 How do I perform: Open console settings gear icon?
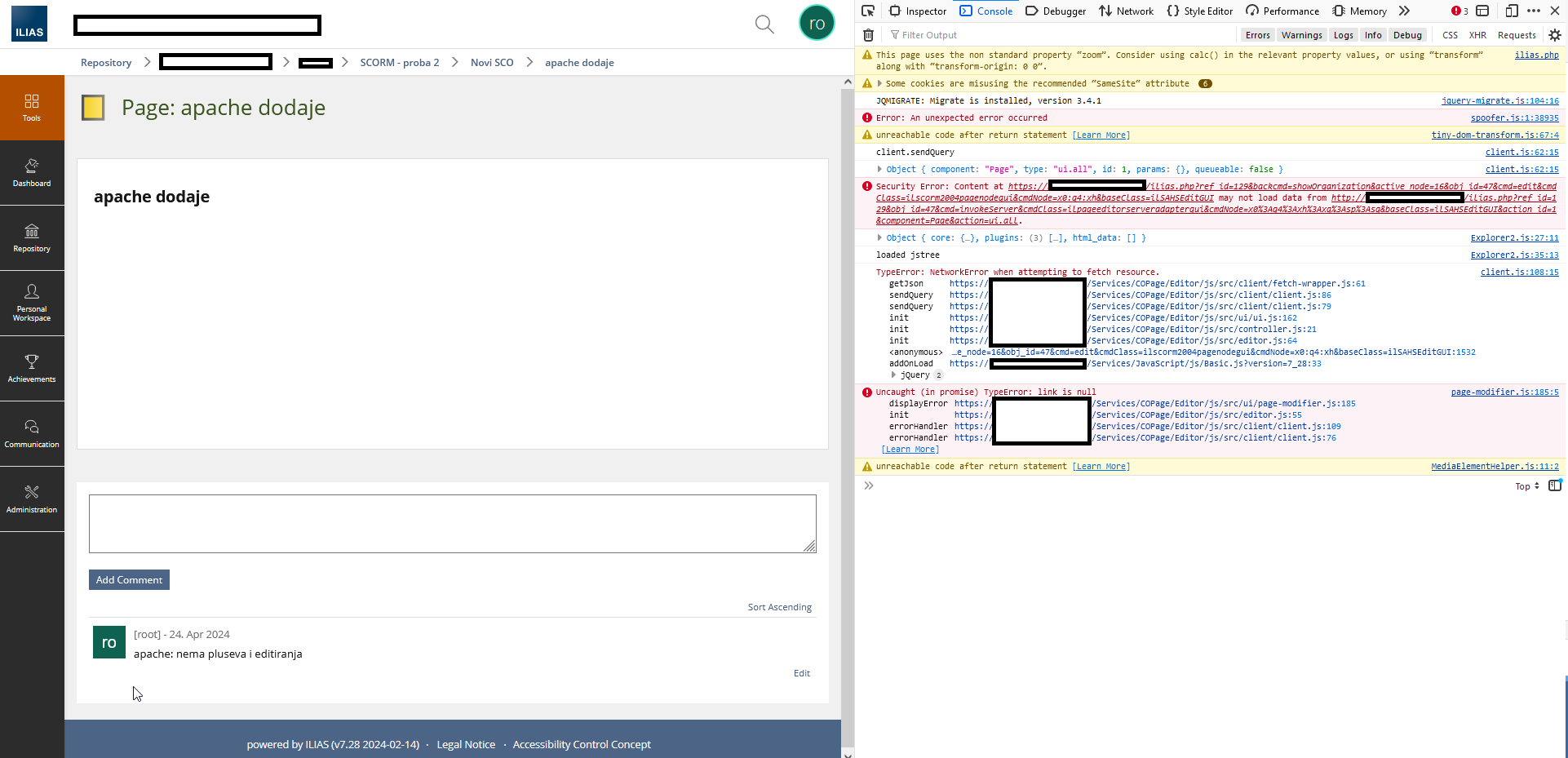[1554, 35]
